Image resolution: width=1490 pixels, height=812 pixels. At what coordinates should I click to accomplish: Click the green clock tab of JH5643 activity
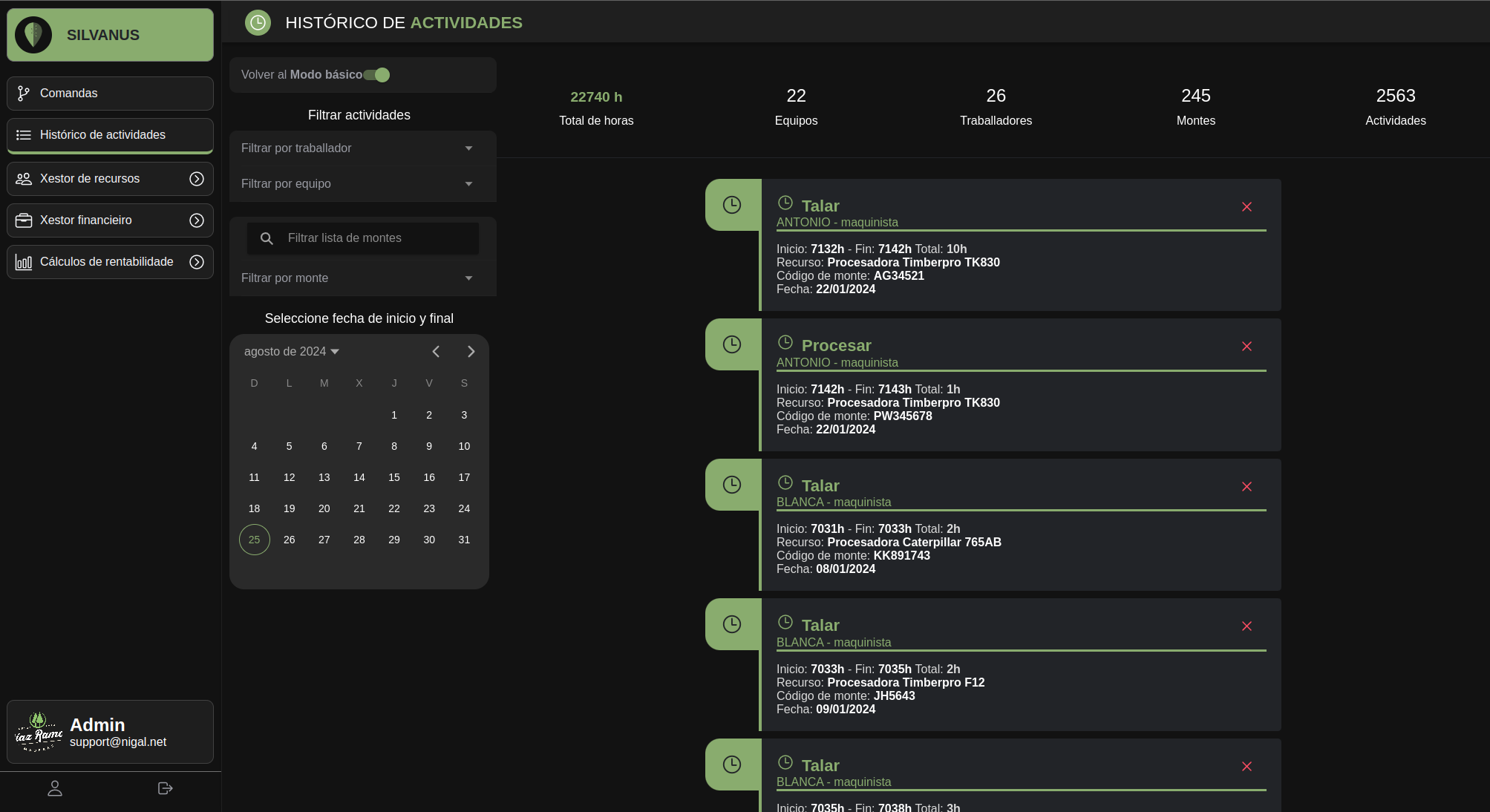coord(733,624)
